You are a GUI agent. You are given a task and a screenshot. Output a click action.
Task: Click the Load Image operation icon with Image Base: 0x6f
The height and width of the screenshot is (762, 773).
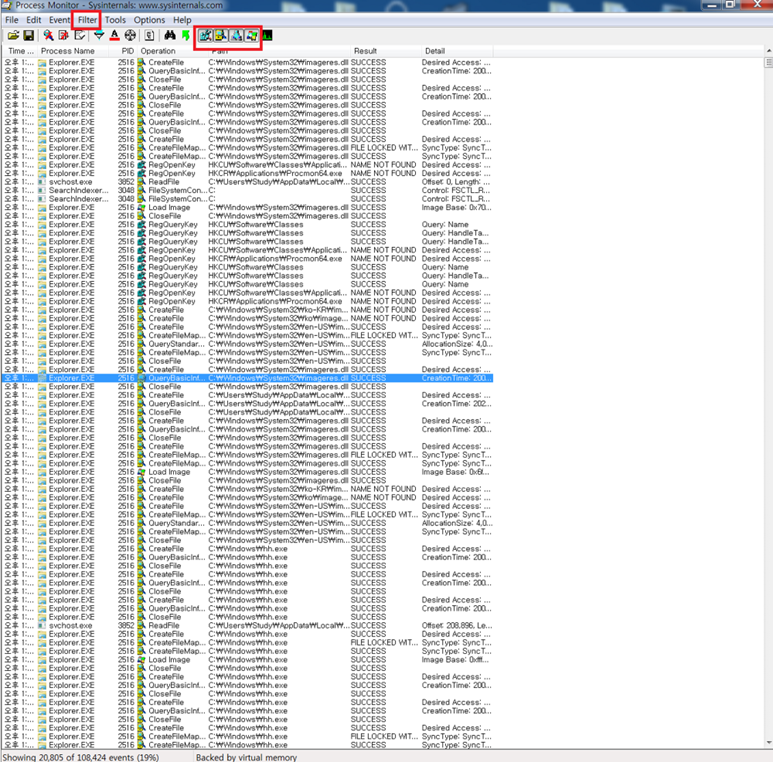pyautogui.click(x=141, y=472)
